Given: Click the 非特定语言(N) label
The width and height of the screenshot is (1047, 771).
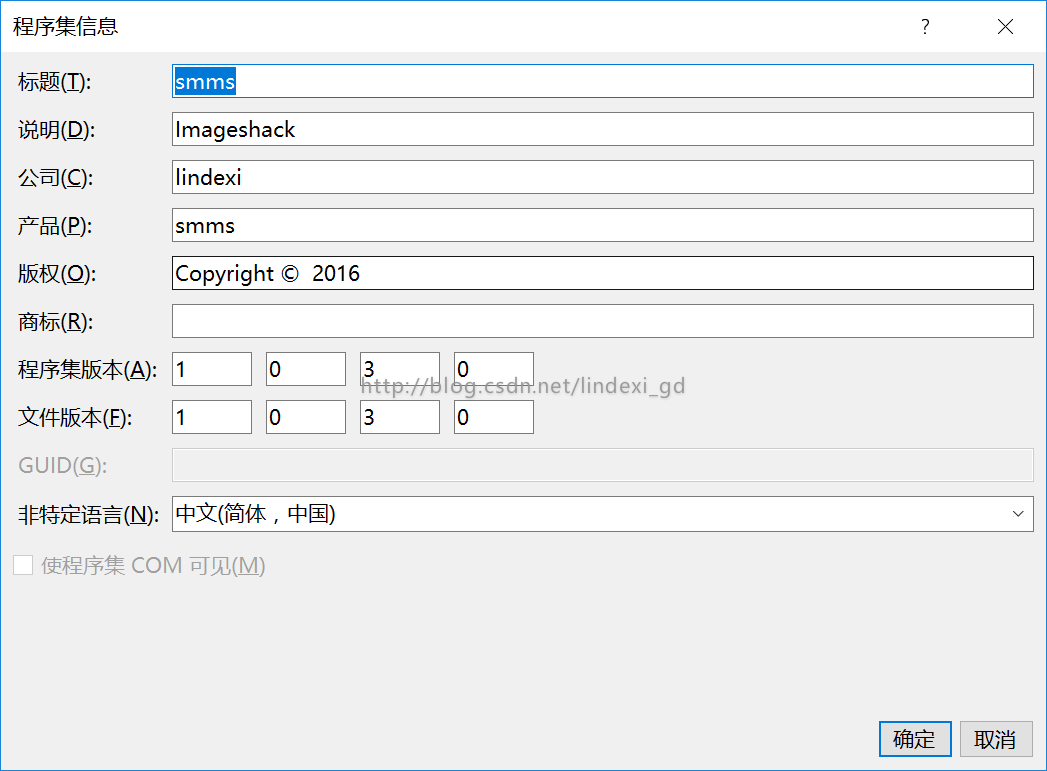Looking at the screenshot, I should [x=88, y=515].
